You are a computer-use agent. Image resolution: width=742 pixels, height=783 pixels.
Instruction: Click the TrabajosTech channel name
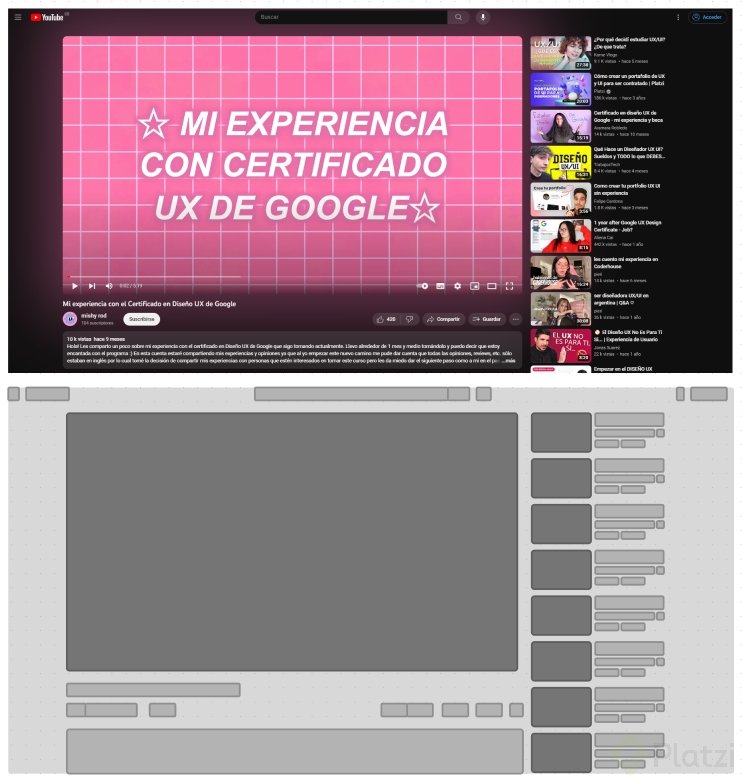point(607,164)
